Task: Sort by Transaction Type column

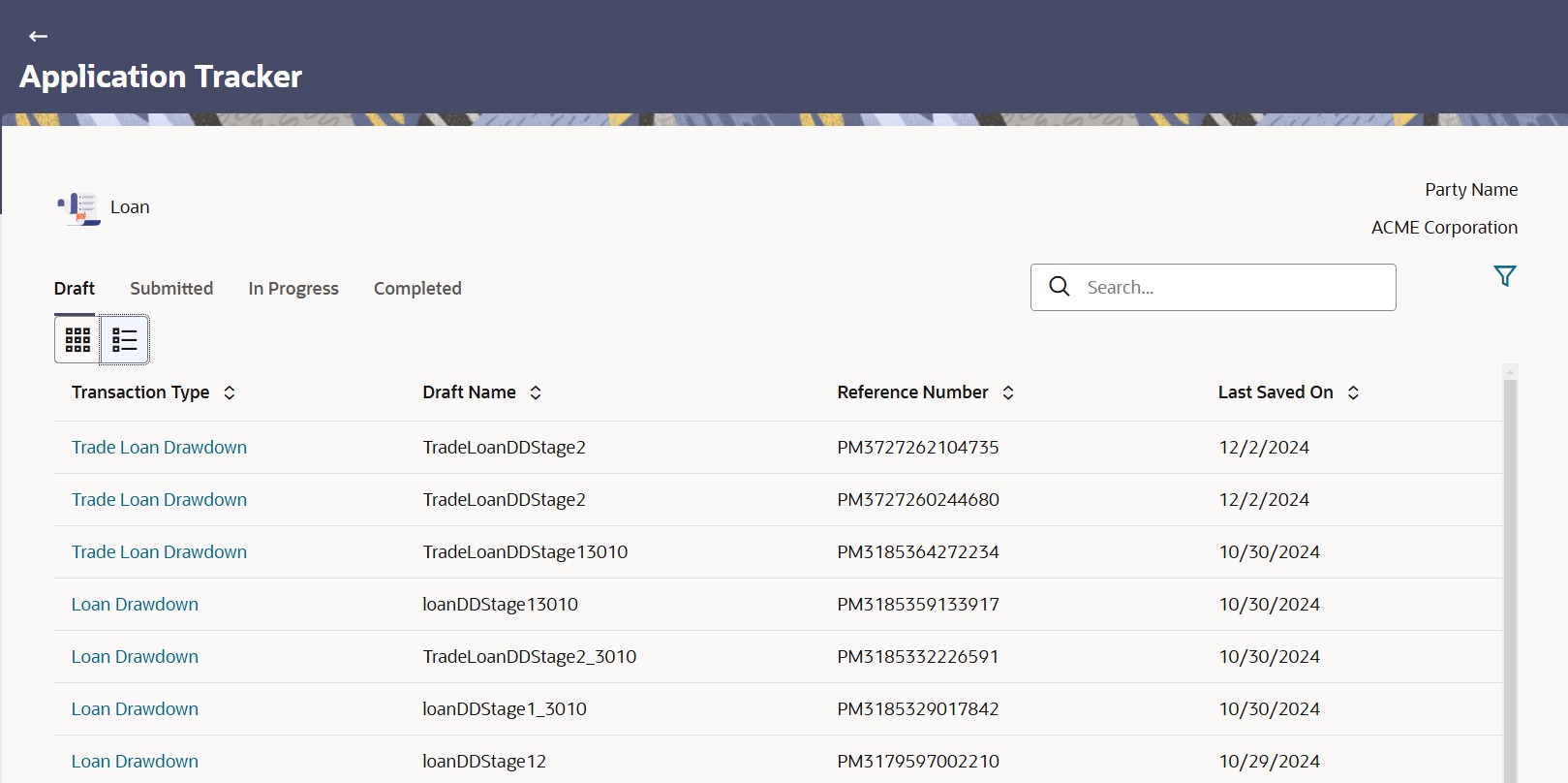Action: [x=230, y=392]
